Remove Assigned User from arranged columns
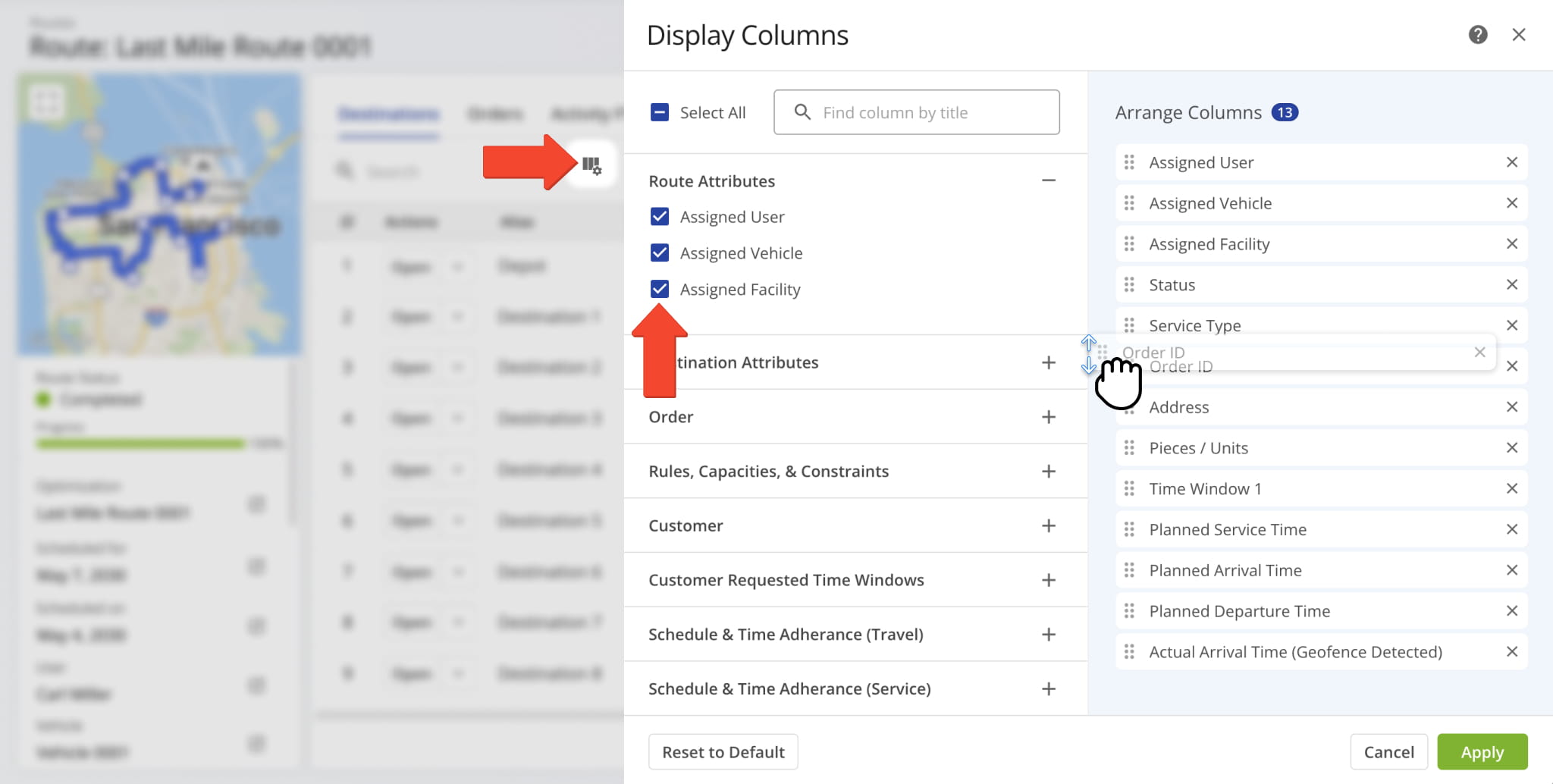Image resolution: width=1553 pixels, height=784 pixels. 1511,162
